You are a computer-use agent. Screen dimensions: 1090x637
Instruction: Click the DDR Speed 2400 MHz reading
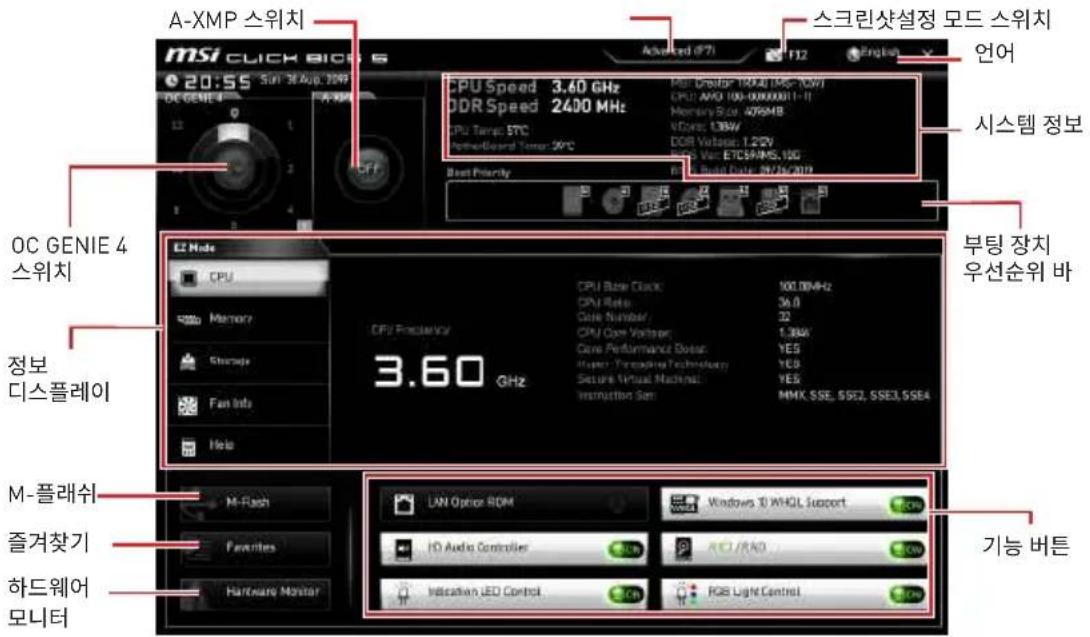click(536, 106)
